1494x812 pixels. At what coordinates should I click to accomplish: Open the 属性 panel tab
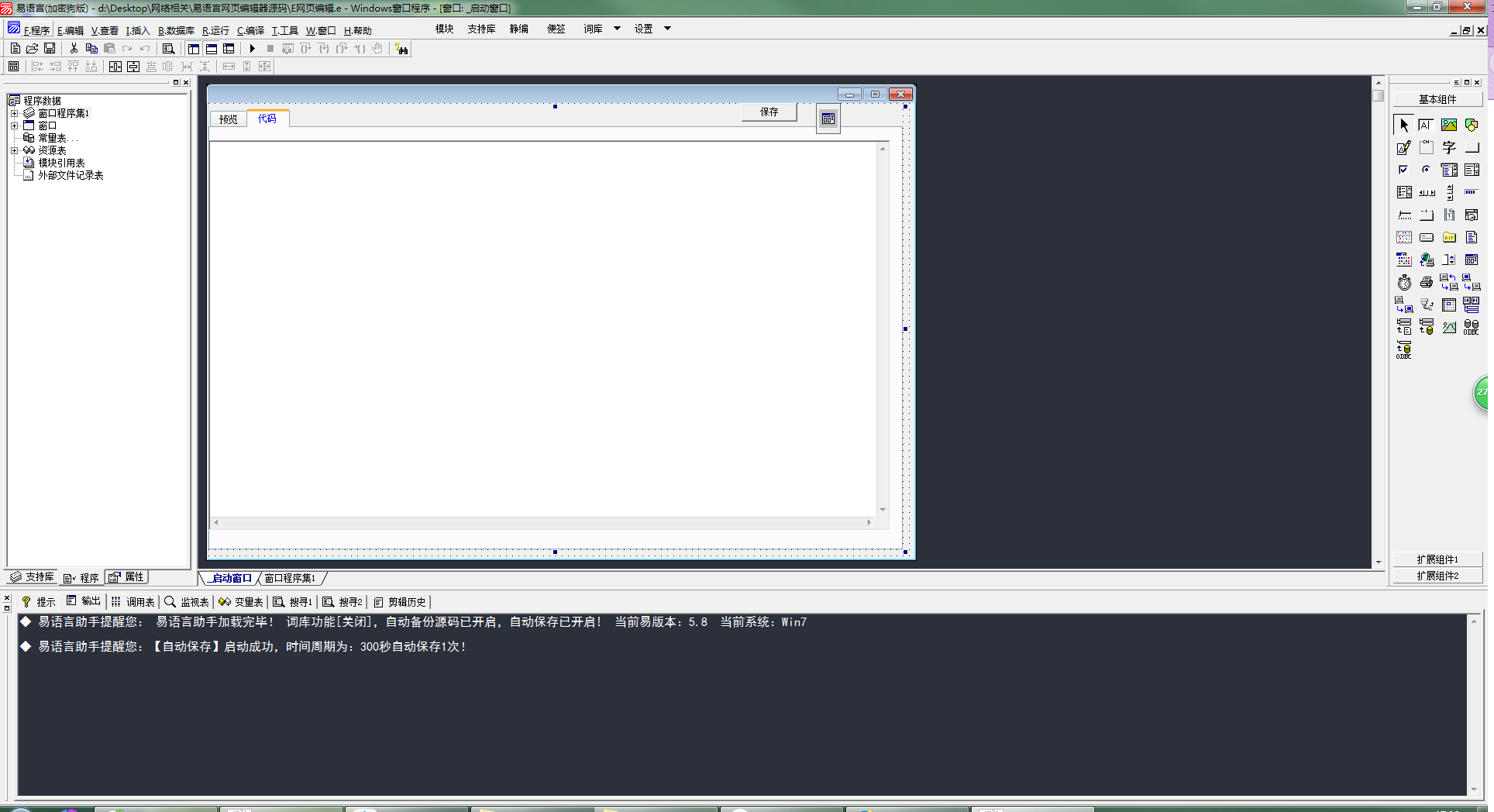point(126,577)
